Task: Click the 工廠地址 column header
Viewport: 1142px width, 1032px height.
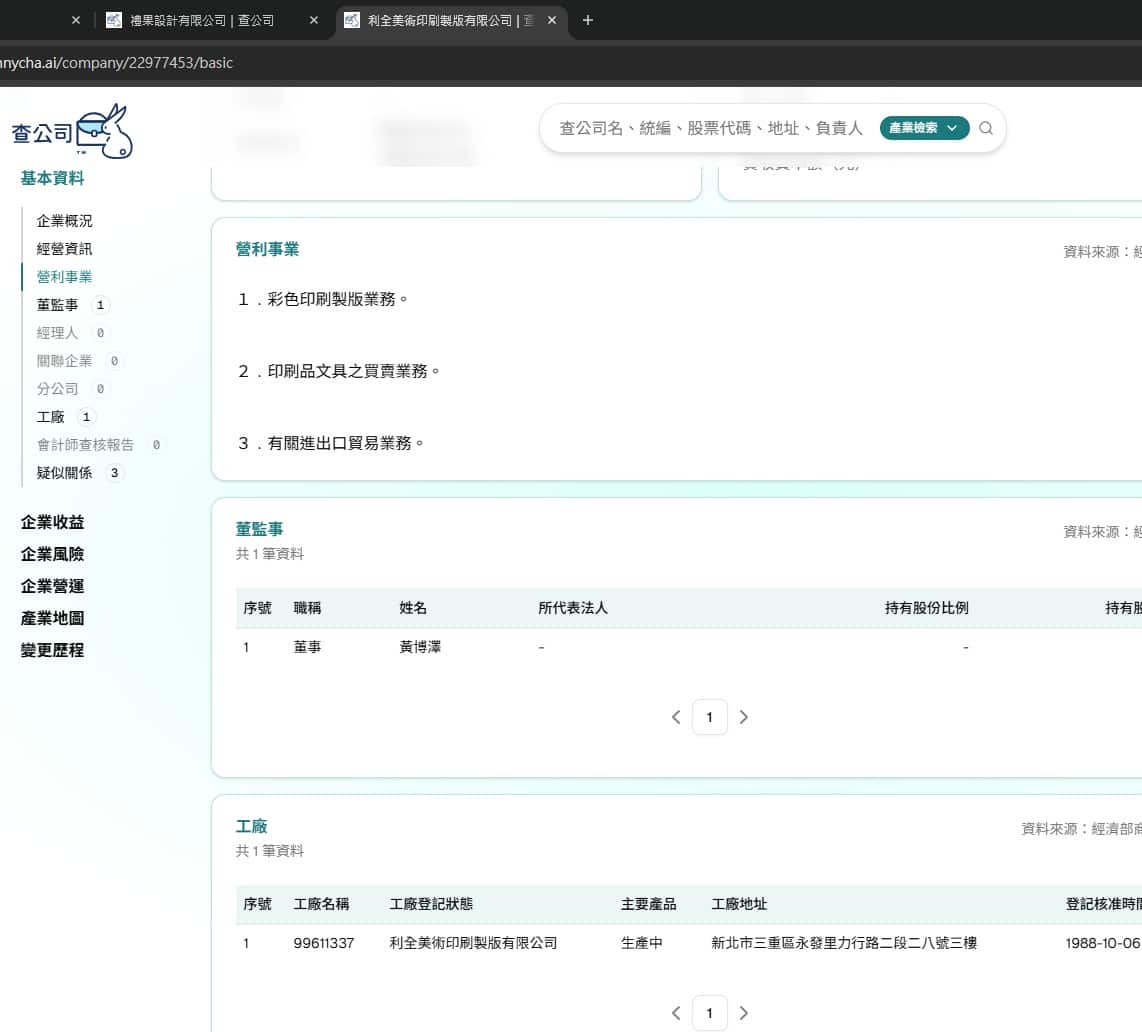Action: pos(739,904)
